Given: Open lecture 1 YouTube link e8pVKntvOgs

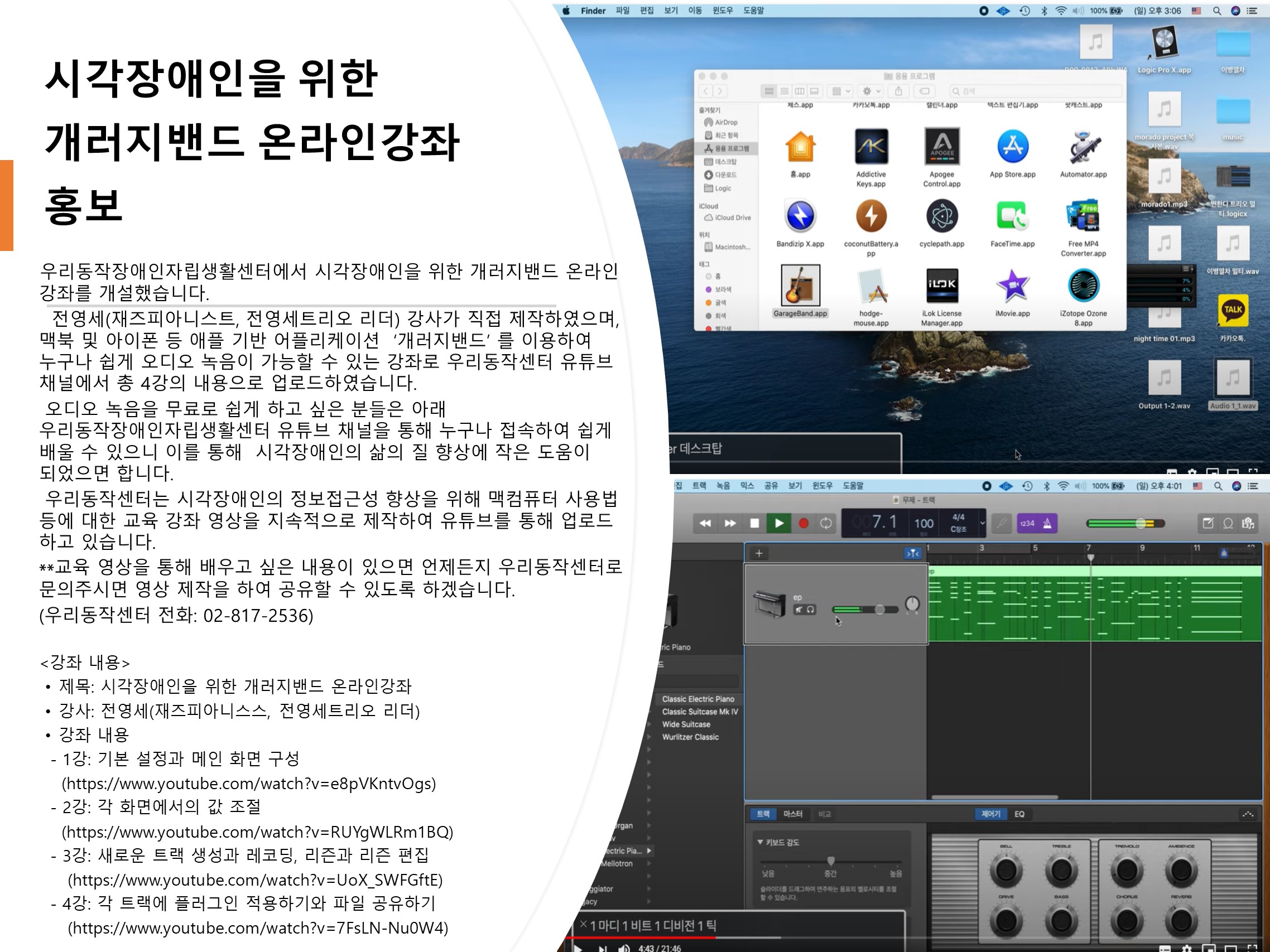Looking at the screenshot, I should pyautogui.click(x=249, y=783).
